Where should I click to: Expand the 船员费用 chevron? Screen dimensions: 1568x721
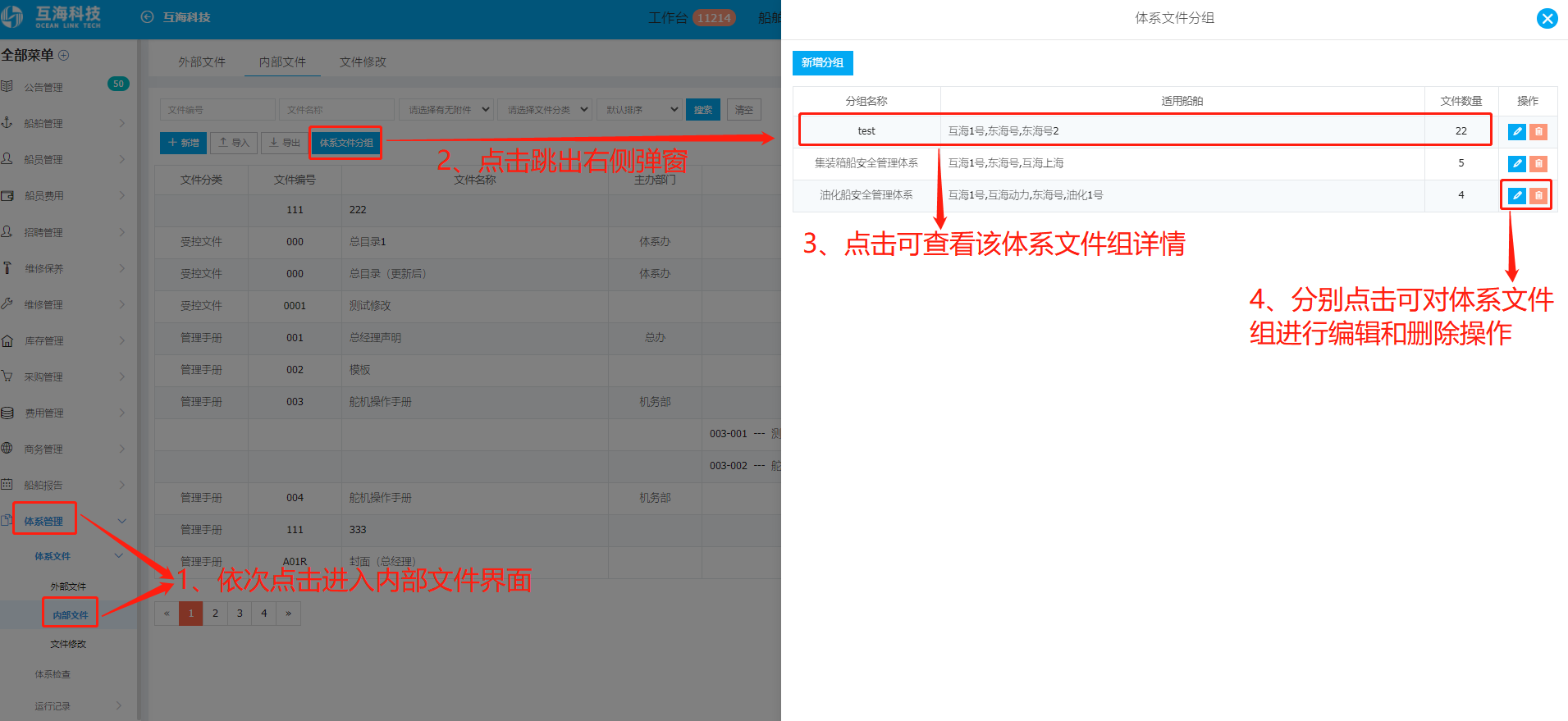point(122,195)
